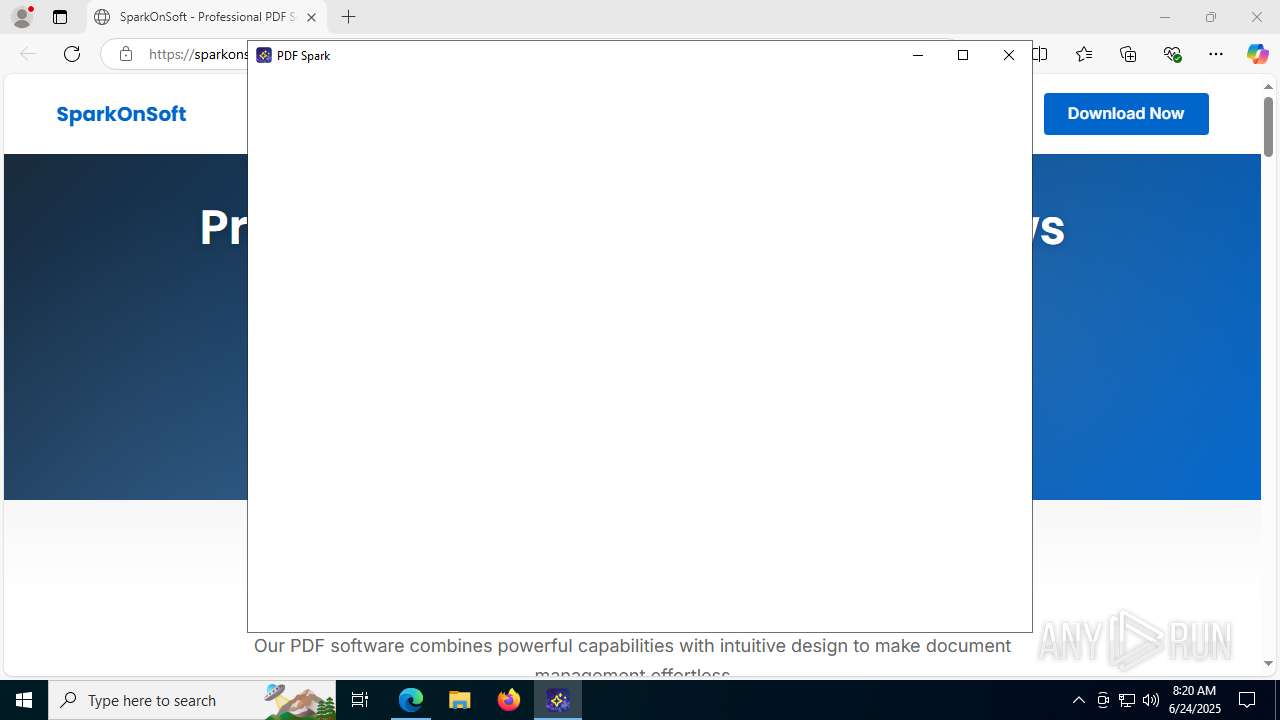Minimize the PDF Spark window

pos(918,55)
